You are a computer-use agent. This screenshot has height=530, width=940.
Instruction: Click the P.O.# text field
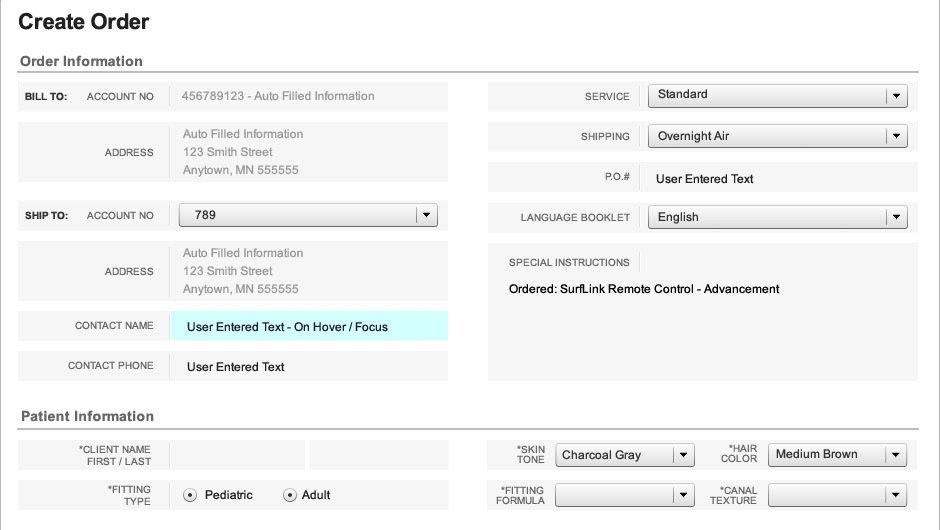[779, 178]
